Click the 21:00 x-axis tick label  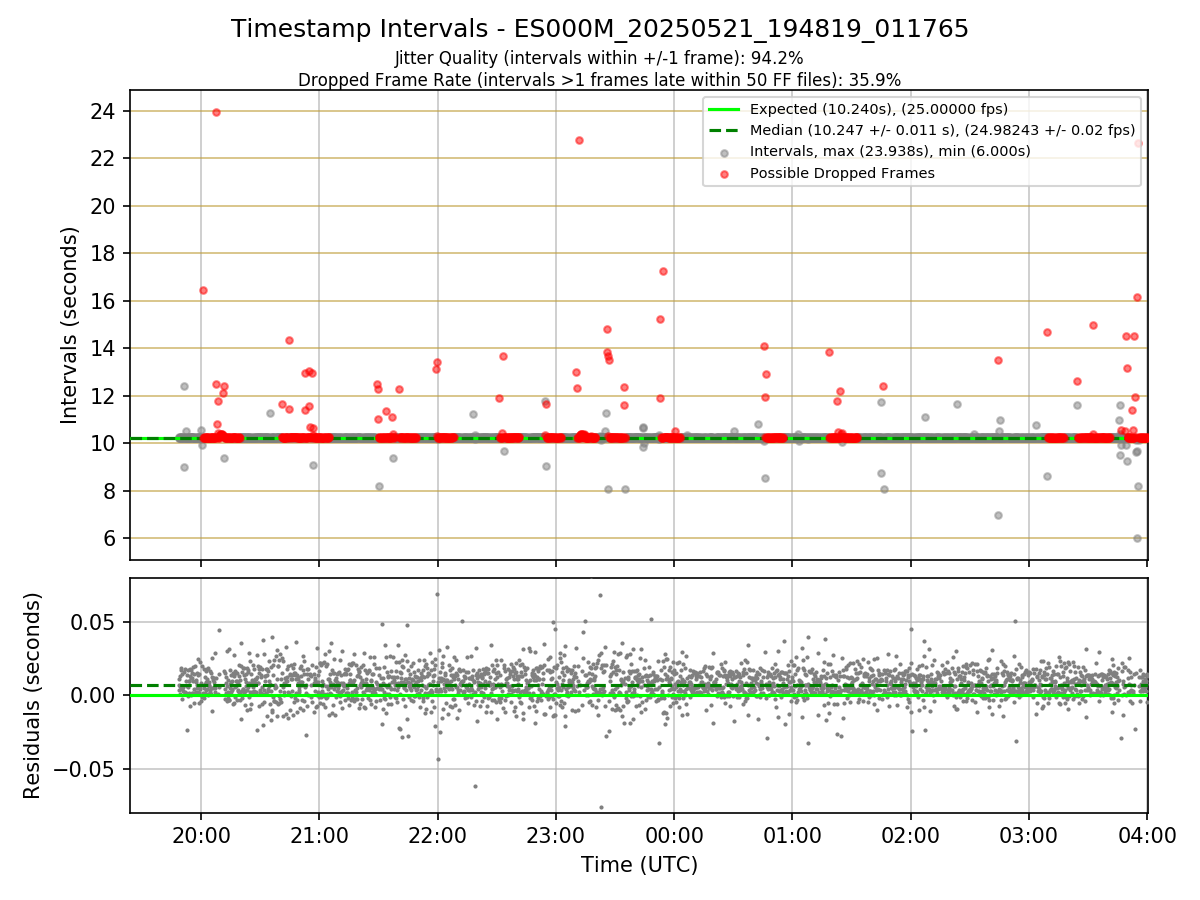coord(319,834)
